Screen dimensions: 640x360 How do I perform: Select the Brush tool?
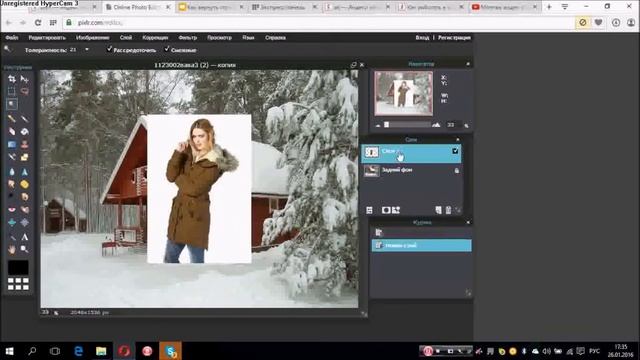click(x=24, y=119)
